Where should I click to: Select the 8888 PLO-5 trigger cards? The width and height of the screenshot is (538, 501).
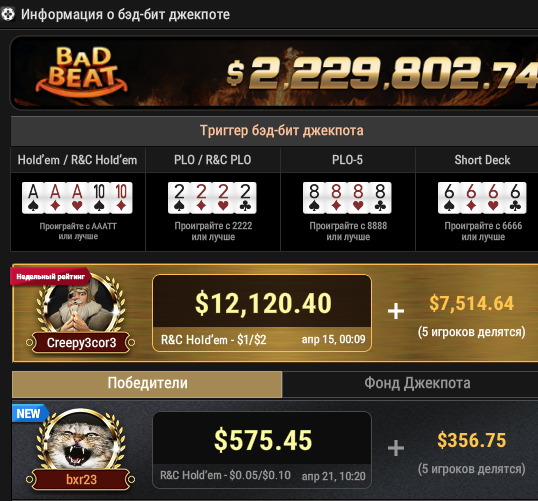coord(347,198)
